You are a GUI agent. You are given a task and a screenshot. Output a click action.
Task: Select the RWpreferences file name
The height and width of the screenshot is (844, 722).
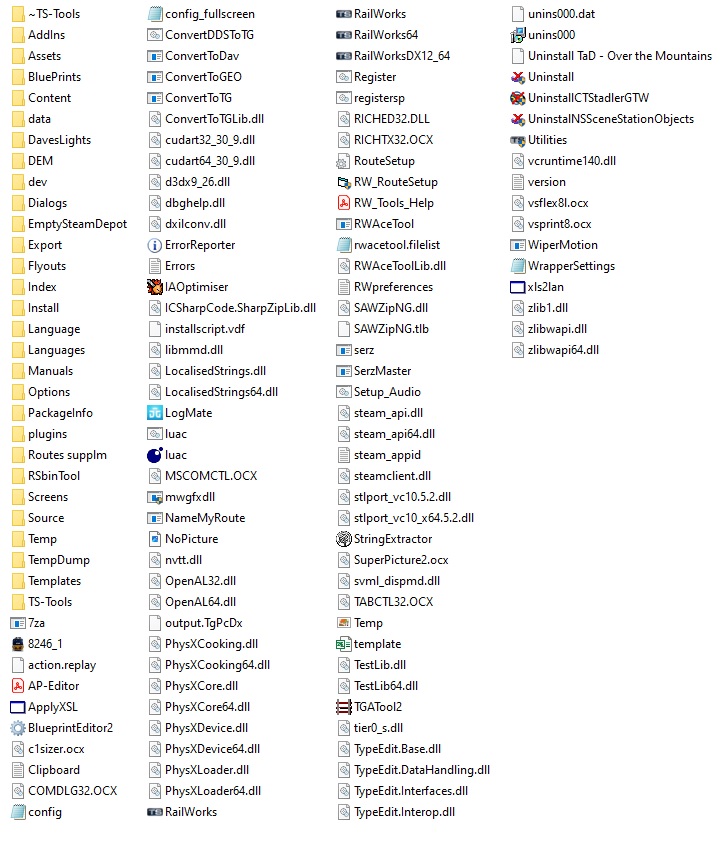point(394,287)
